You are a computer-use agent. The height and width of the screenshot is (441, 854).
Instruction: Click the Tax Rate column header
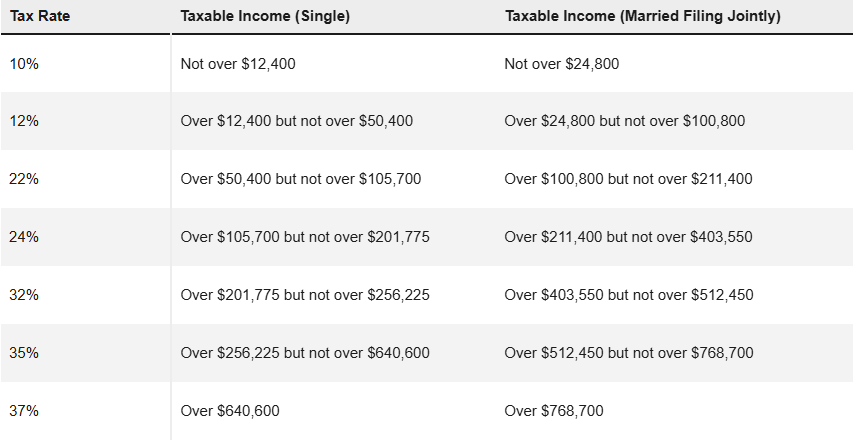click(39, 17)
